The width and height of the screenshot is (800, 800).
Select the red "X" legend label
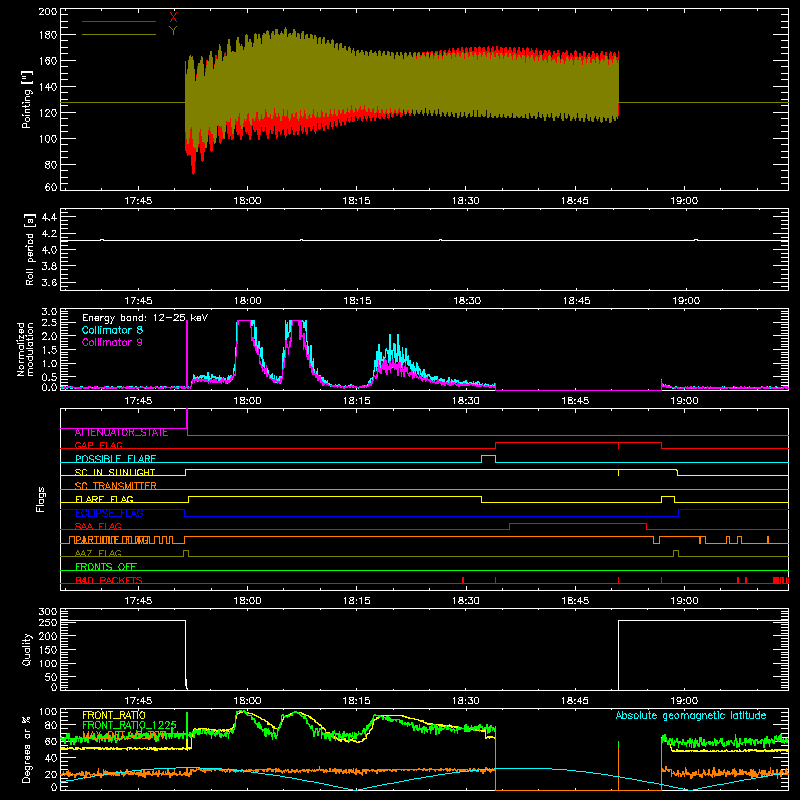coord(173,17)
